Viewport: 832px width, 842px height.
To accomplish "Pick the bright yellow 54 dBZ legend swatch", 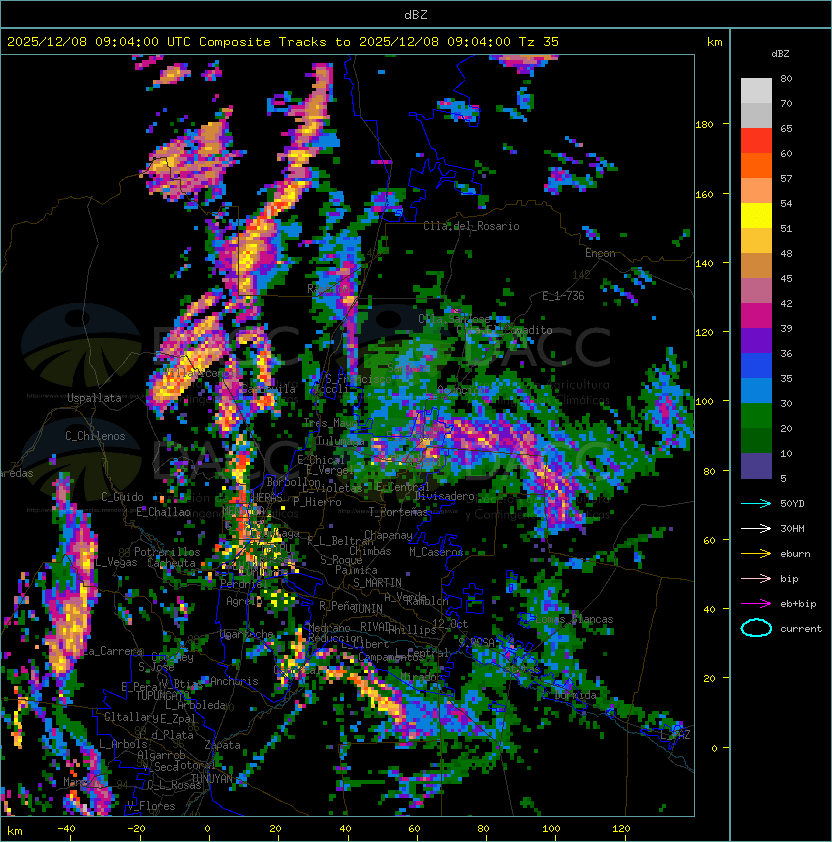I will tap(756, 215).
